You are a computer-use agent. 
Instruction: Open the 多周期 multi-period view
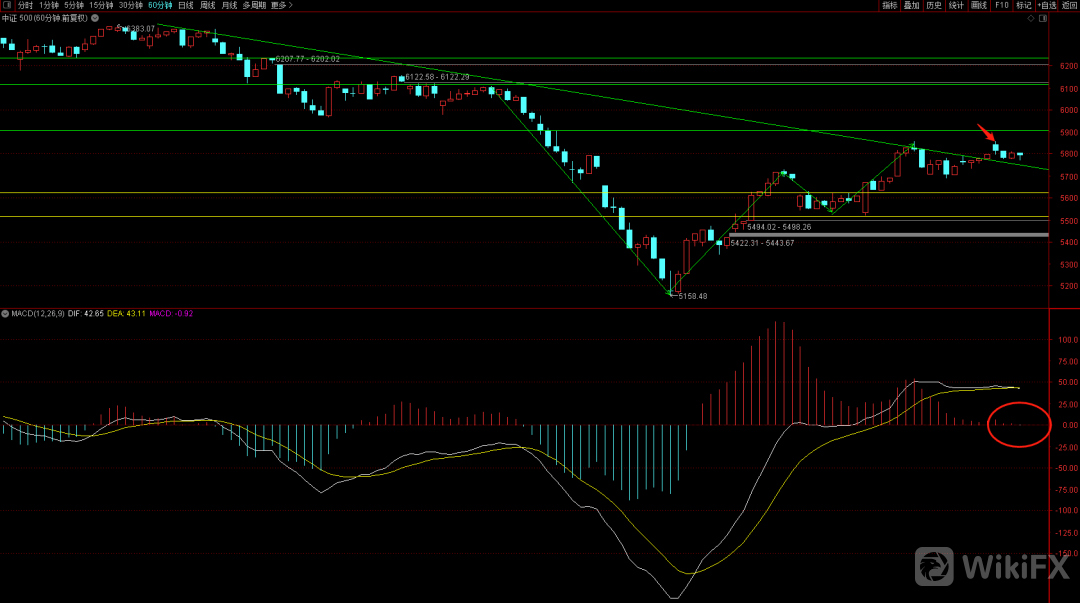tap(254, 5)
